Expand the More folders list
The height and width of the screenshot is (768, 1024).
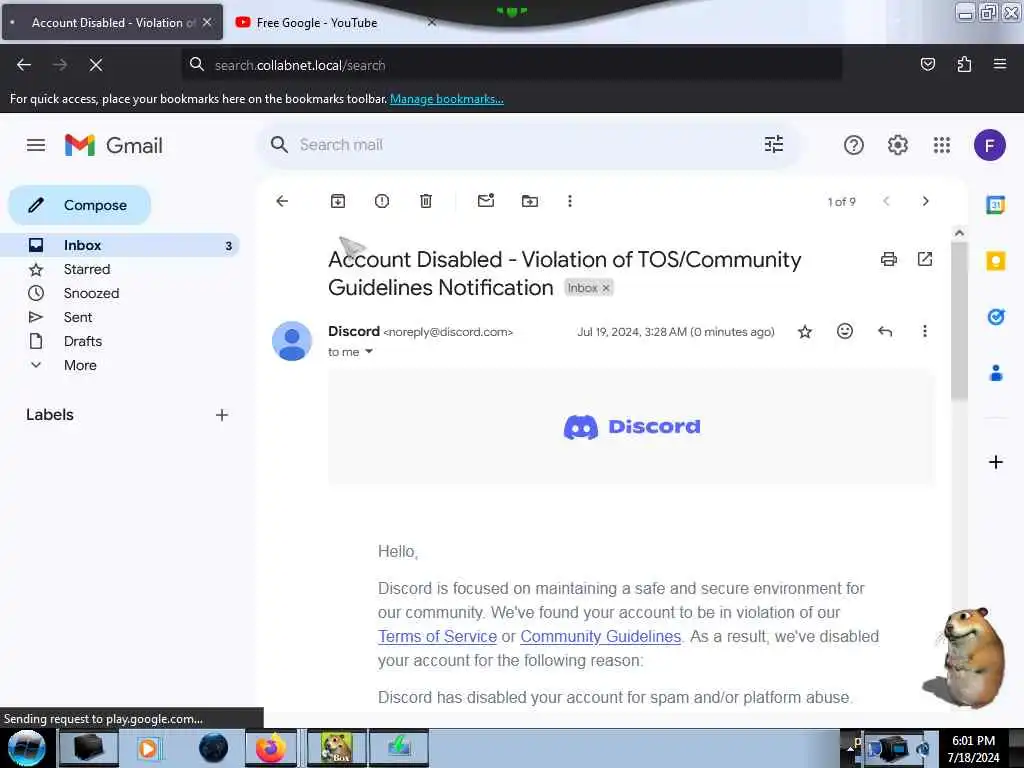tap(80, 365)
